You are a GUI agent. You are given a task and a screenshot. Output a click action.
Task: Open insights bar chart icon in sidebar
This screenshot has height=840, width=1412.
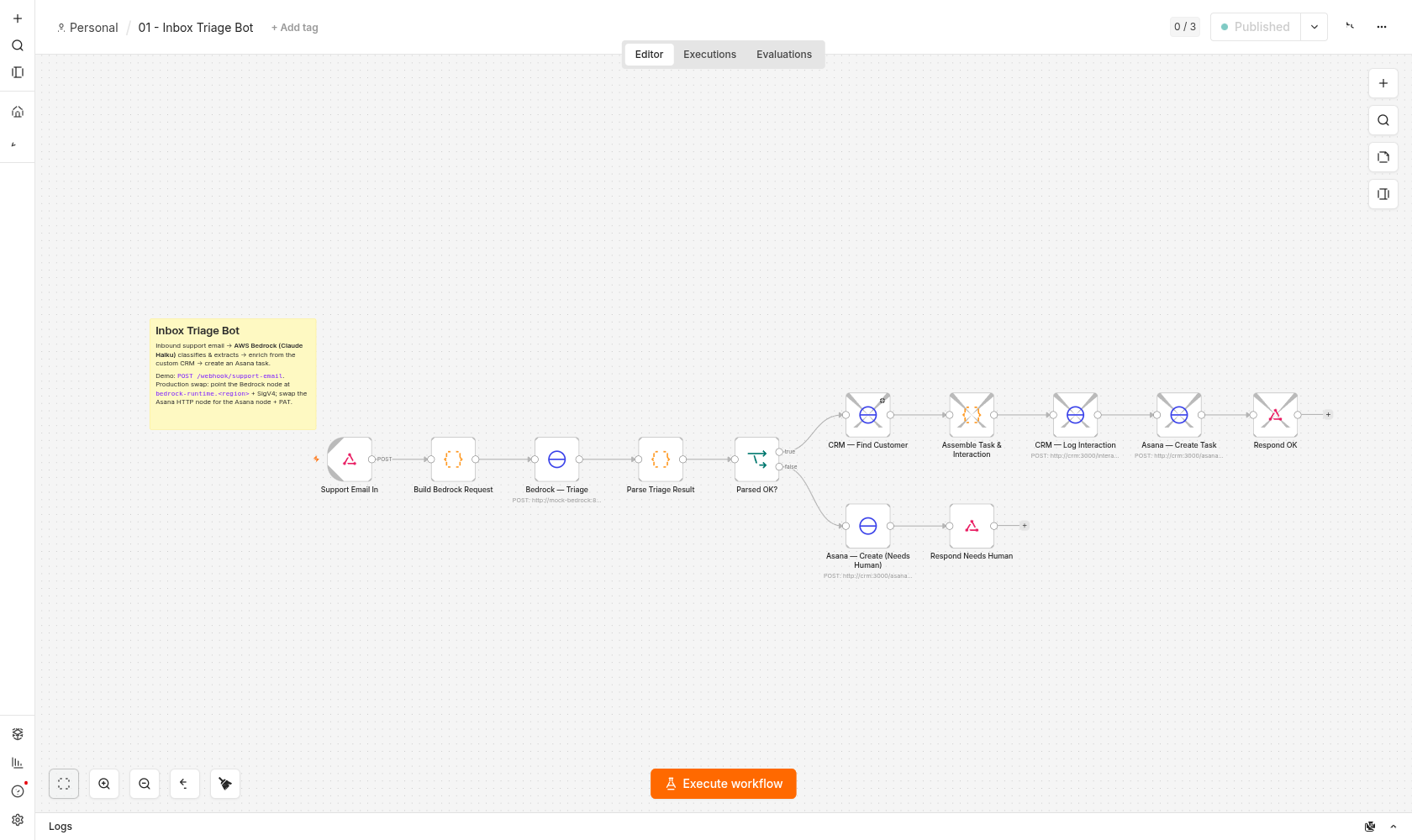(18, 763)
